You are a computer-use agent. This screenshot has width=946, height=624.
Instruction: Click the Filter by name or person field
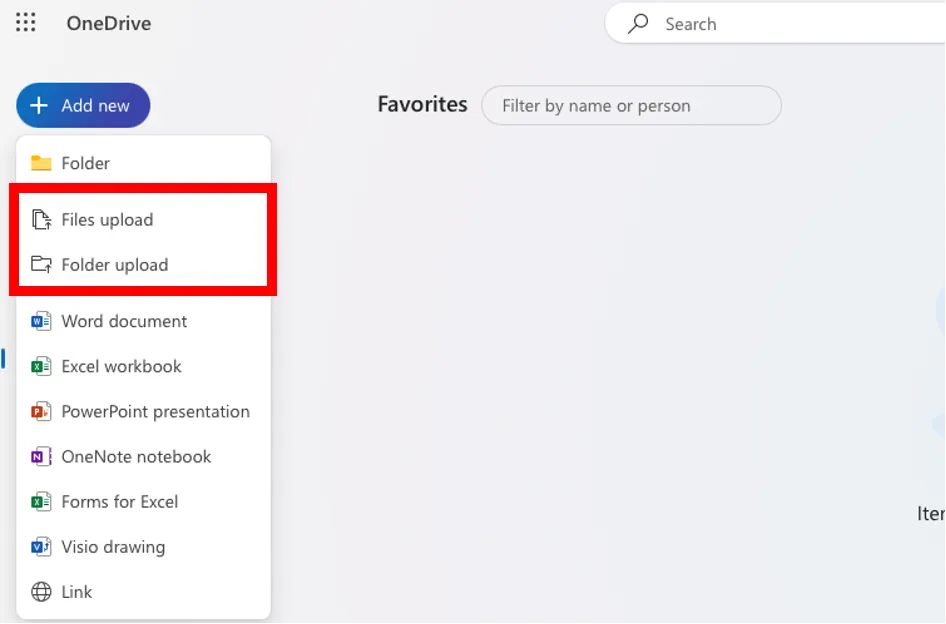pyautogui.click(x=631, y=106)
